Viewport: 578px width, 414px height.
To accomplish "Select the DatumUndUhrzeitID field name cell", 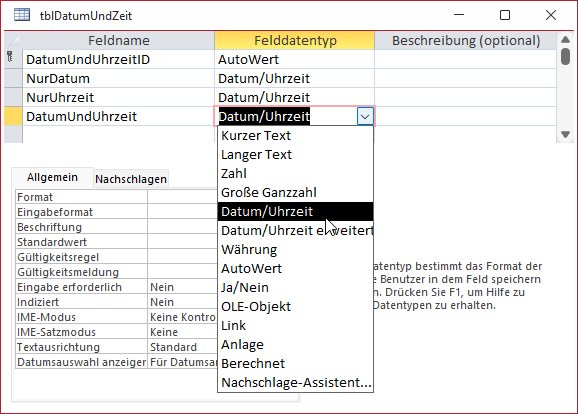I will click(x=118, y=59).
